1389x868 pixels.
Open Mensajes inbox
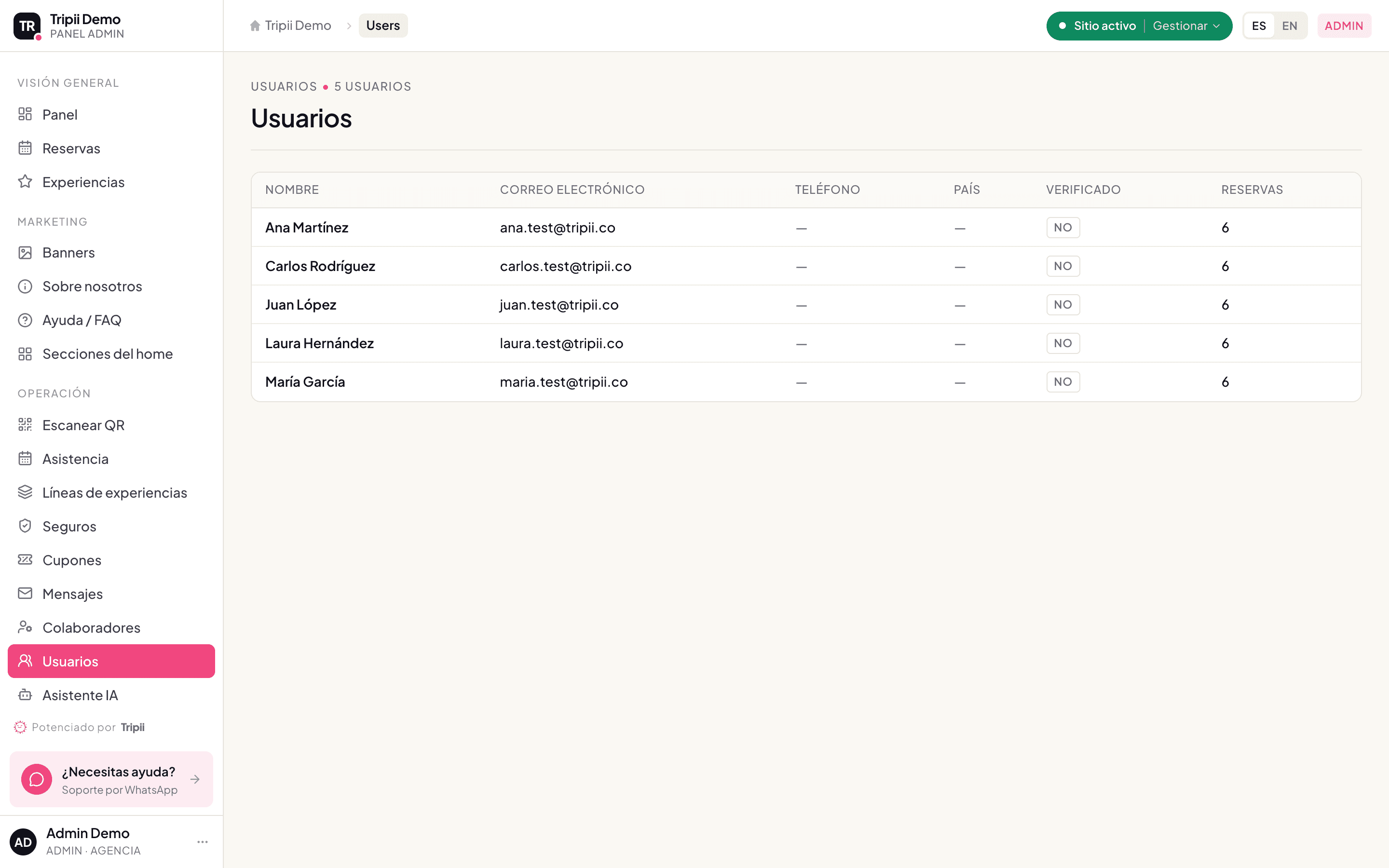[x=111, y=594]
